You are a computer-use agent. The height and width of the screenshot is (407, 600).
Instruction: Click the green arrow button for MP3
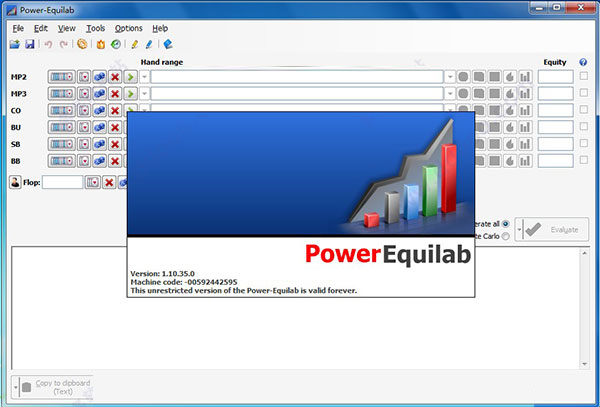click(x=130, y=94)
